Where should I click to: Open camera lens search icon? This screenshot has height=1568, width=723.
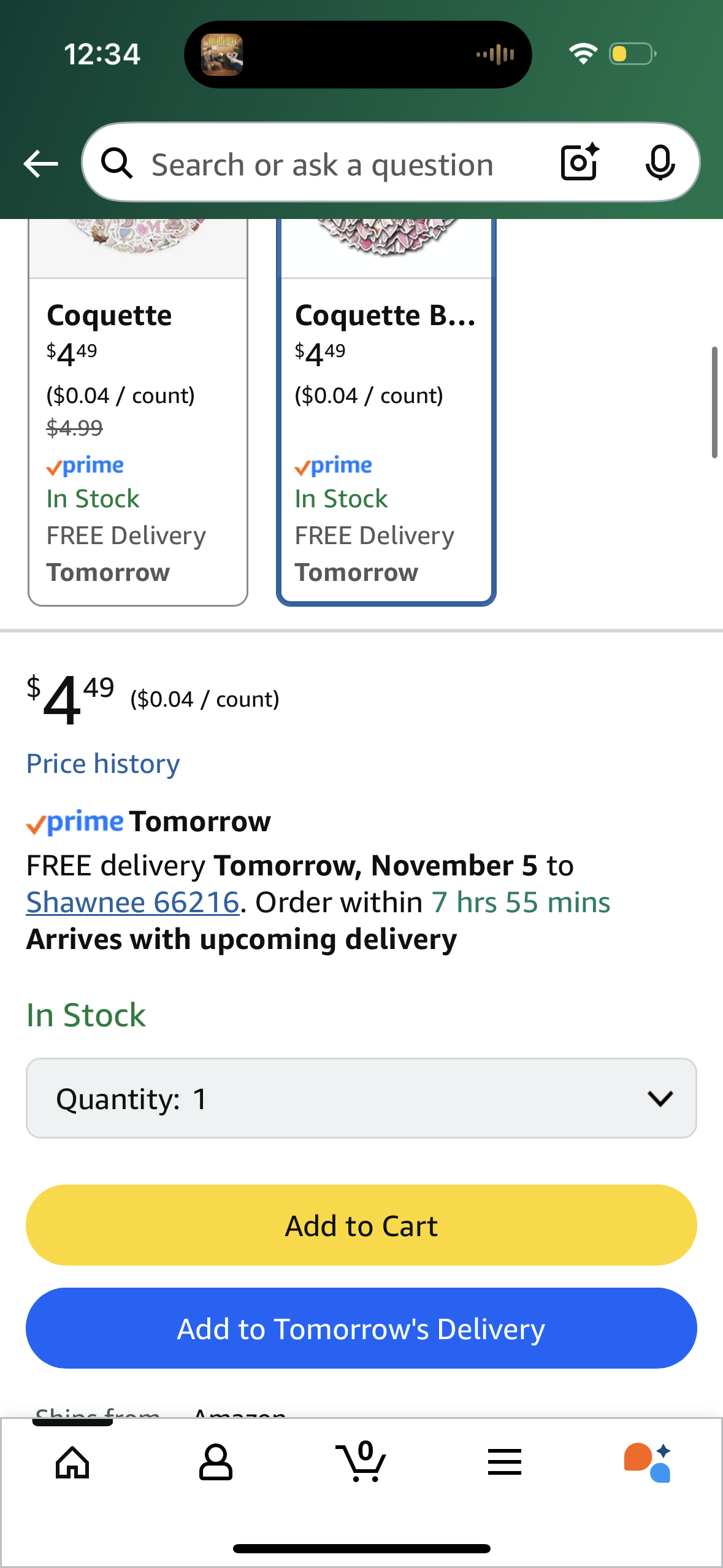(579, 163)
